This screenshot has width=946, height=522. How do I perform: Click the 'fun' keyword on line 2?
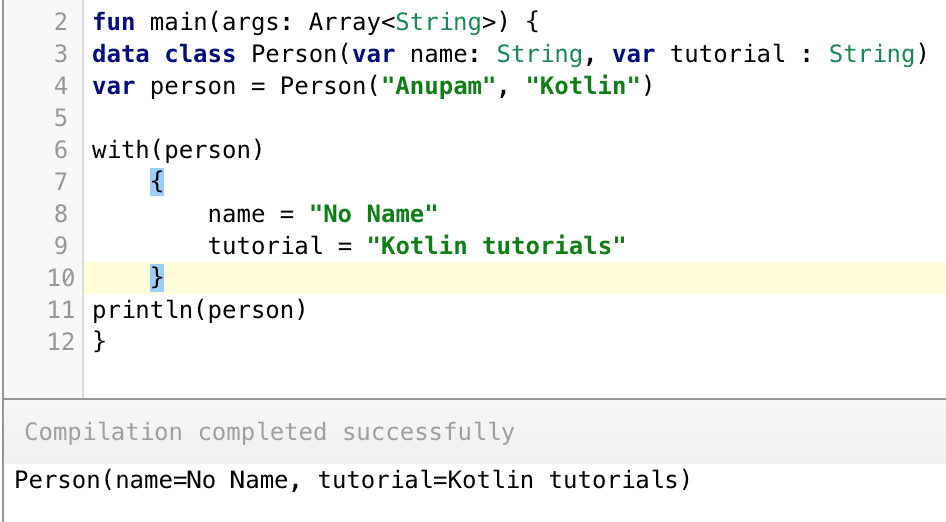point(113,22)
